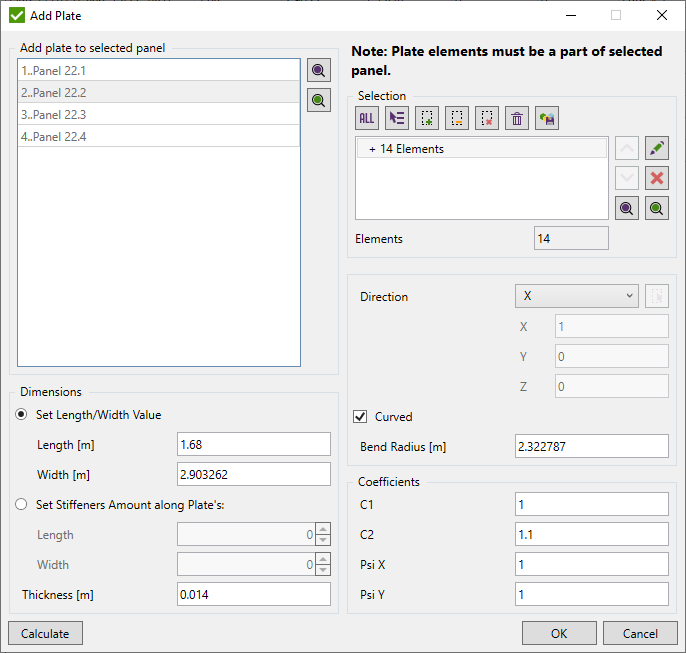Select Set Length/Width Value radio button
The width and height of the screenshot is (686, 653).
pyautogui.click(x=21, y=414)
